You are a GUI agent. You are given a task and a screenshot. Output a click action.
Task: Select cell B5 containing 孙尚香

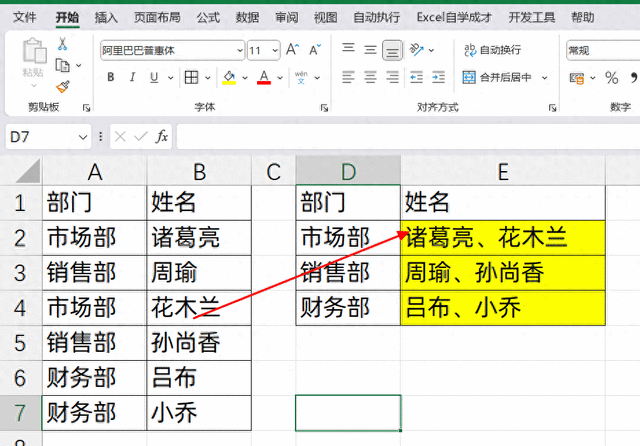coord(199,343)
